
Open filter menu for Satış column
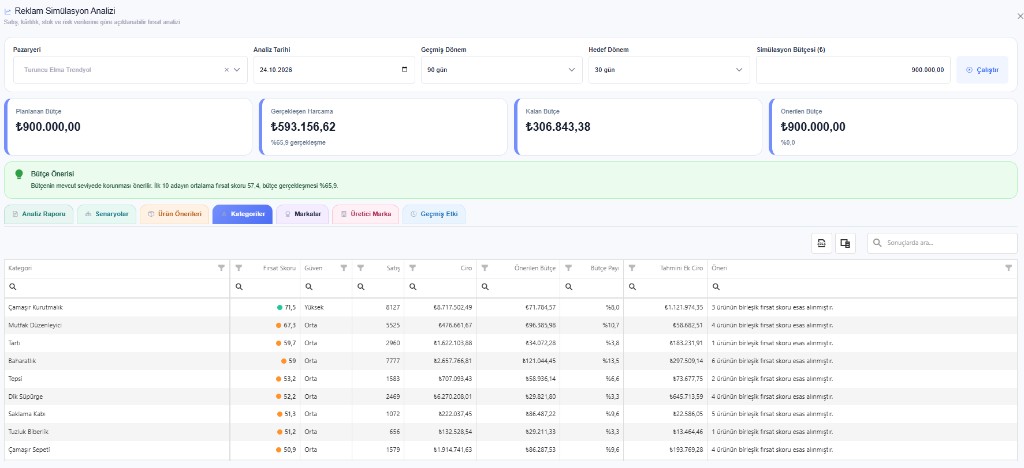pos(360,268)
